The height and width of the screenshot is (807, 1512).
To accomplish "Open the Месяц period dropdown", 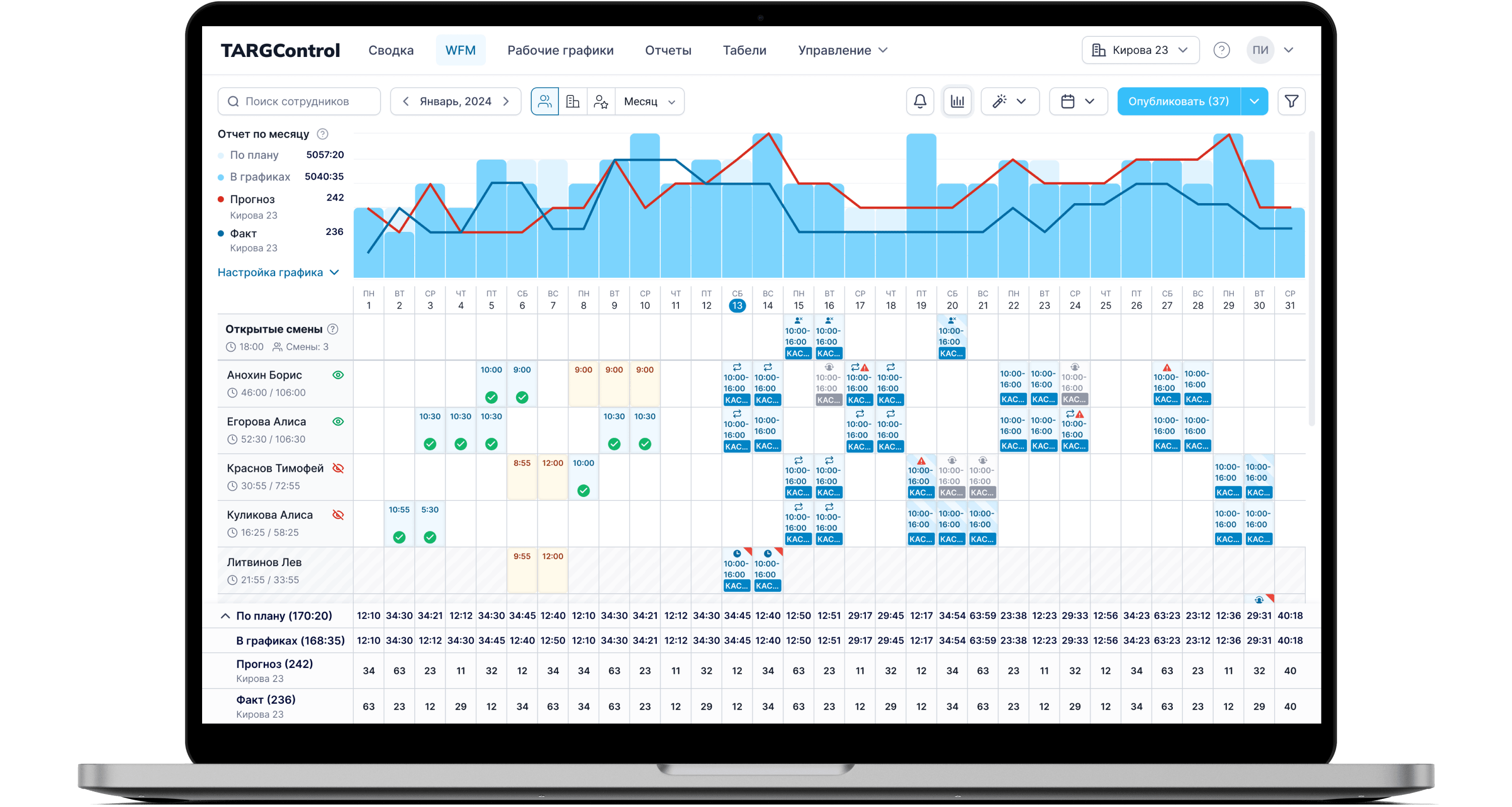I will 650,101.
